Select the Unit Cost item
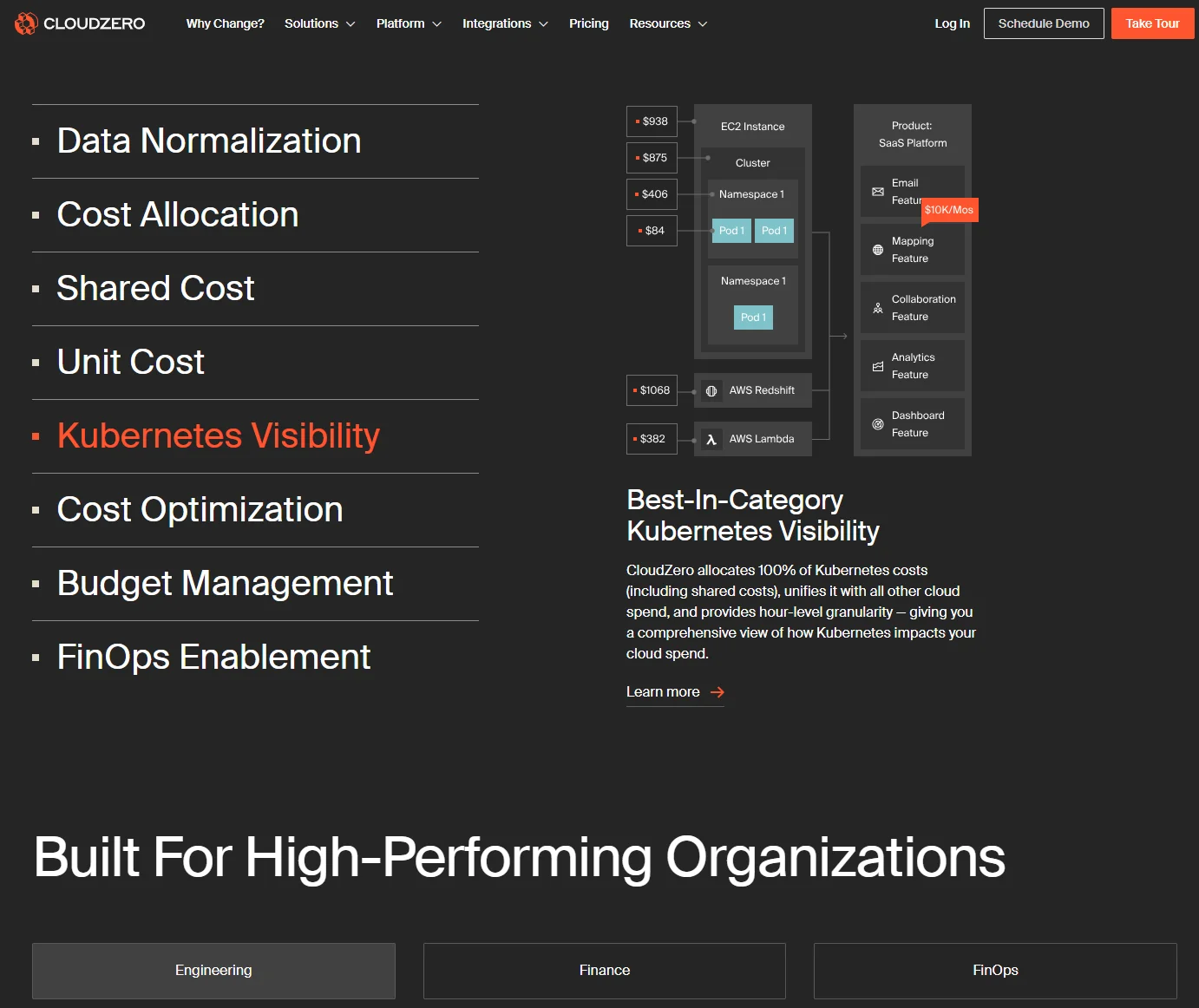The width and height of the screenshot is (1199, 1008). [255, 363]
